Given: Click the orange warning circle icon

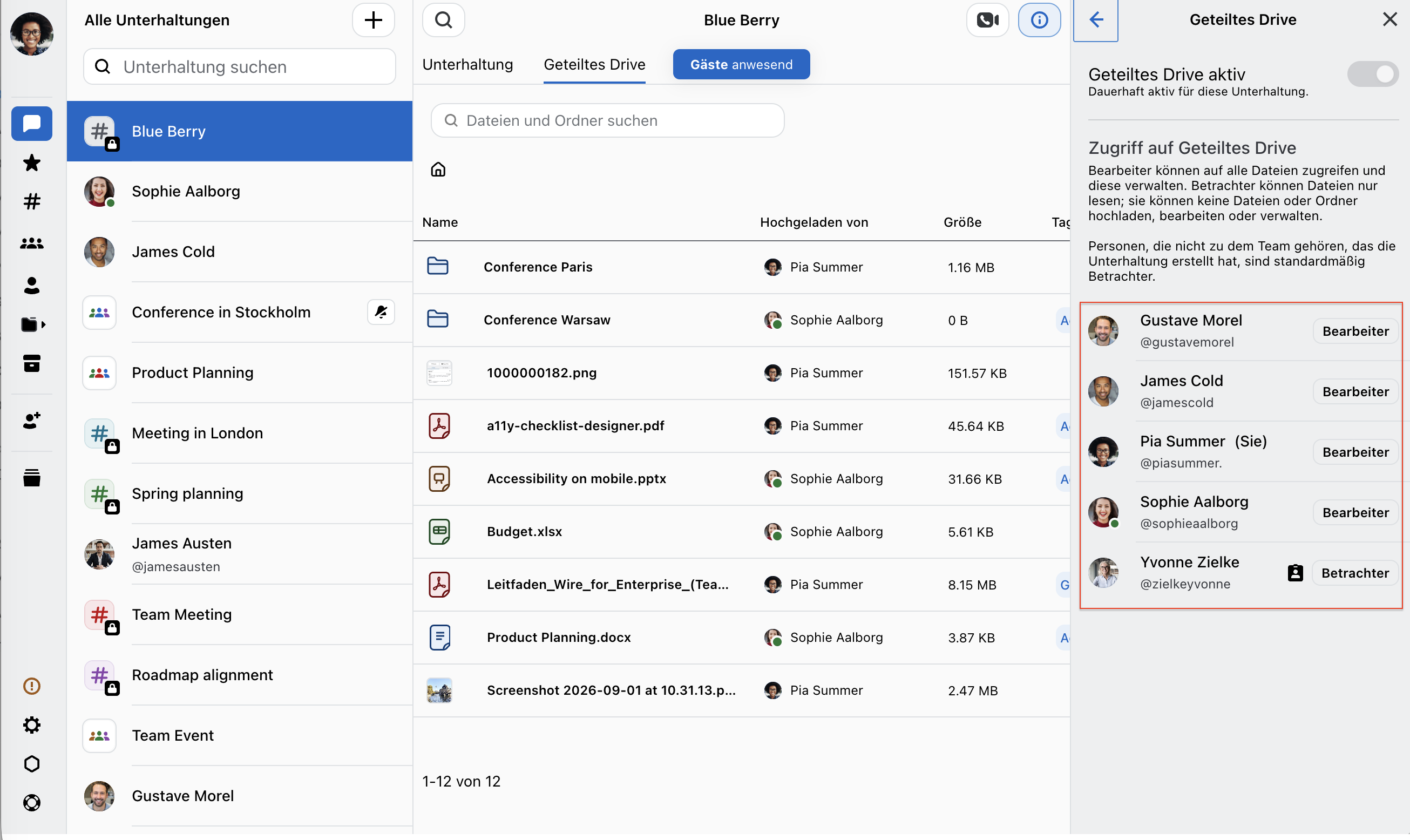Looking at the screenshot, I should coord(32,686).
